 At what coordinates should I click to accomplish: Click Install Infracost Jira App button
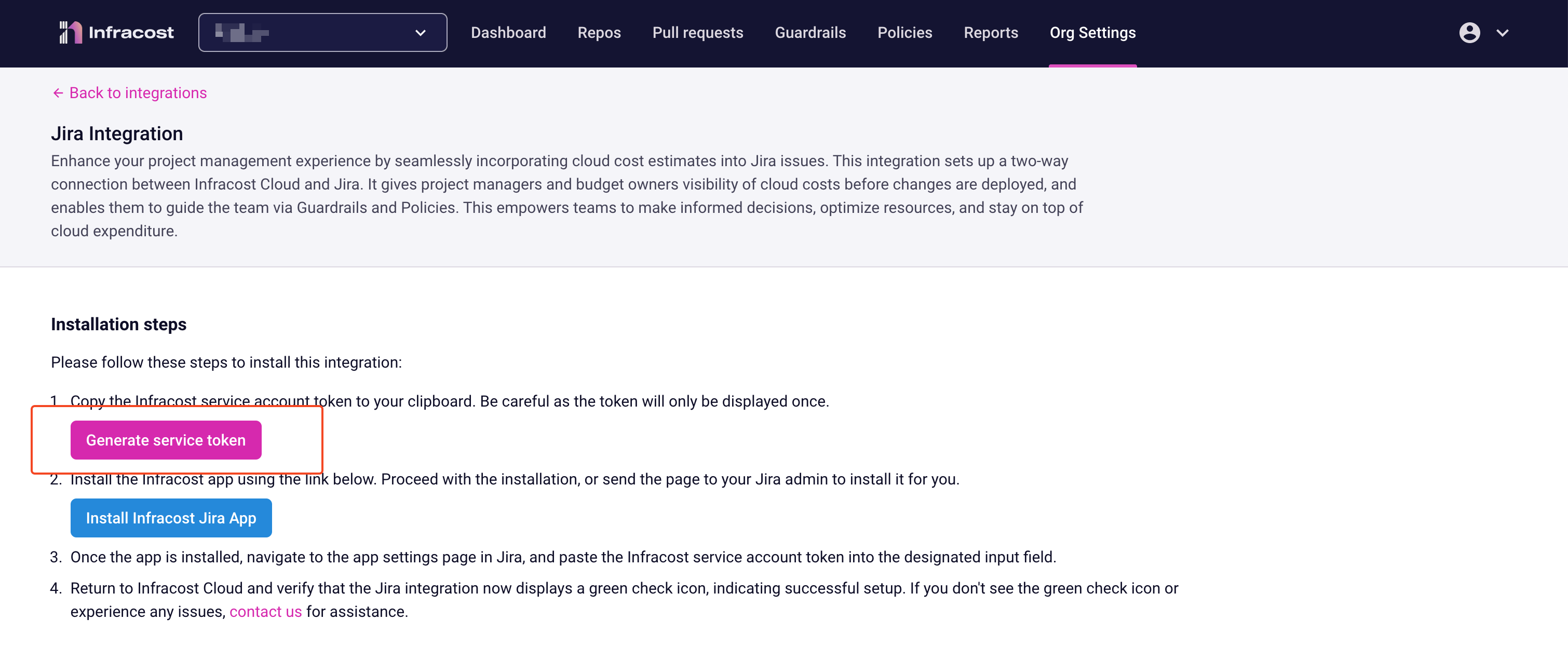point(170,517)
